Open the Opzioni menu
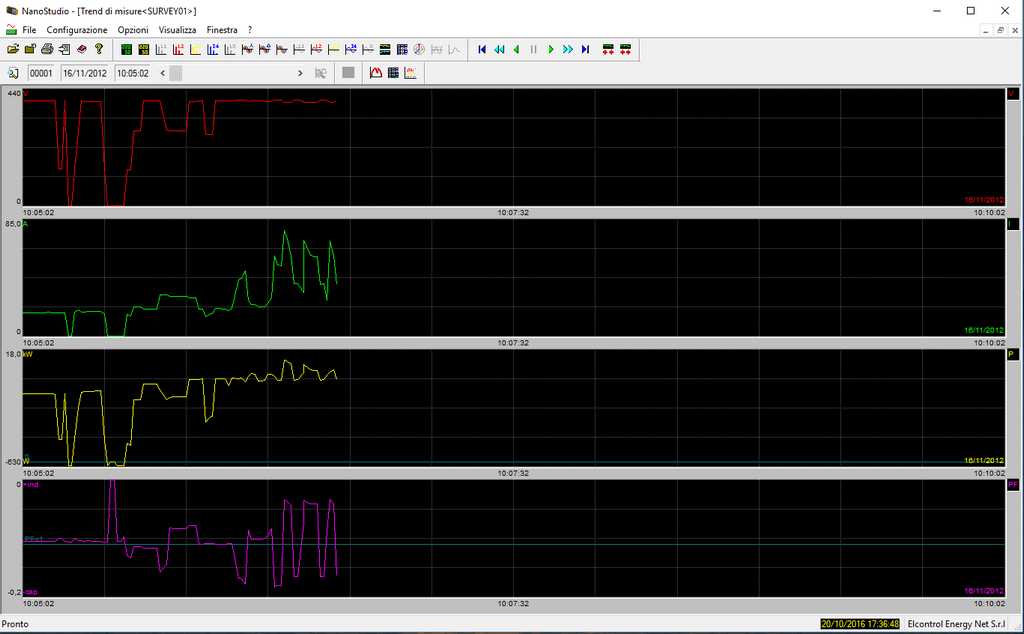The width and height of the screenshot is (1024, 634). tap(132, 30)
